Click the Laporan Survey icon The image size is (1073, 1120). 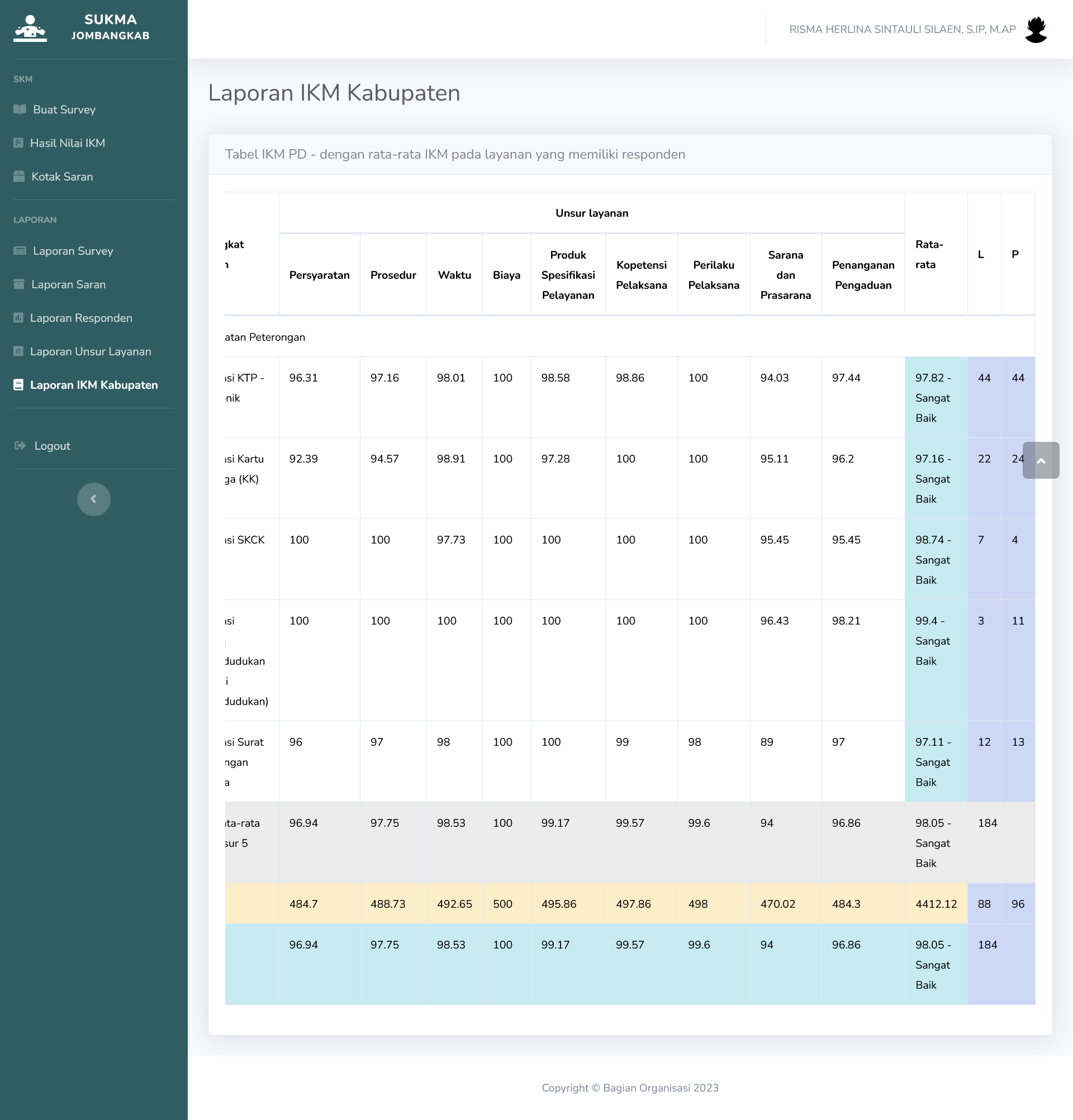coord(20,251)
